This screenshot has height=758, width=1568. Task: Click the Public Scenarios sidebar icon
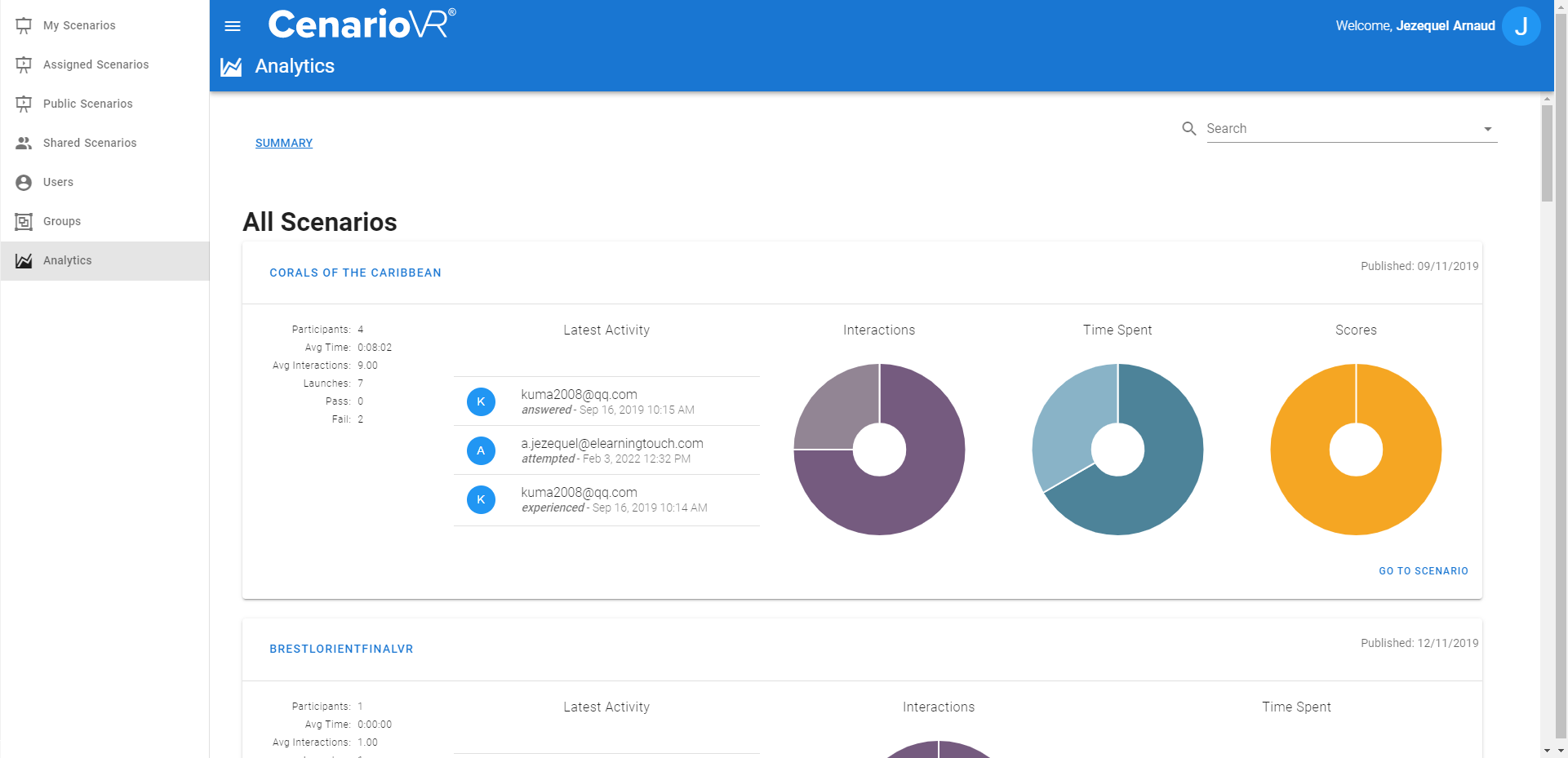coord(24,104)
